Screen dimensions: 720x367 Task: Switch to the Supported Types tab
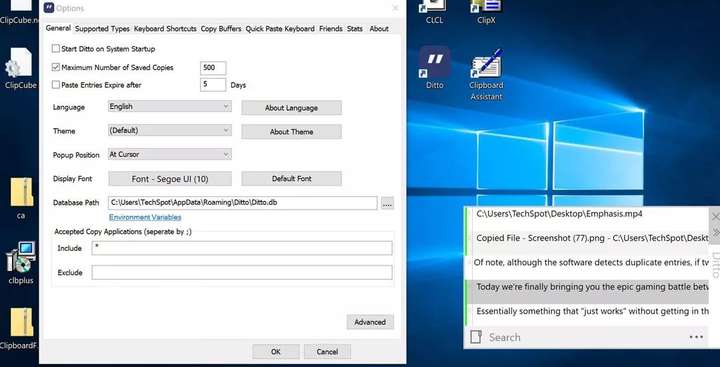click(102, 29)
